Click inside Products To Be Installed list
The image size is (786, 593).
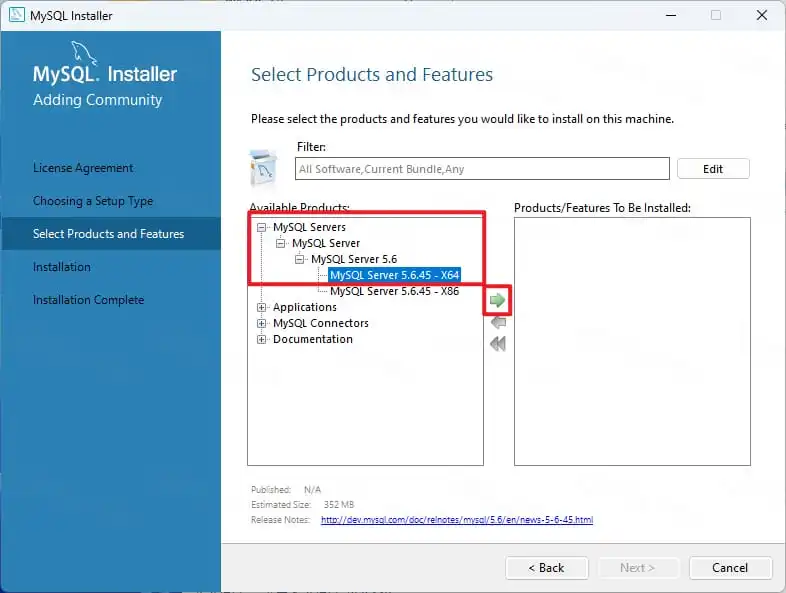pos(632,341)
